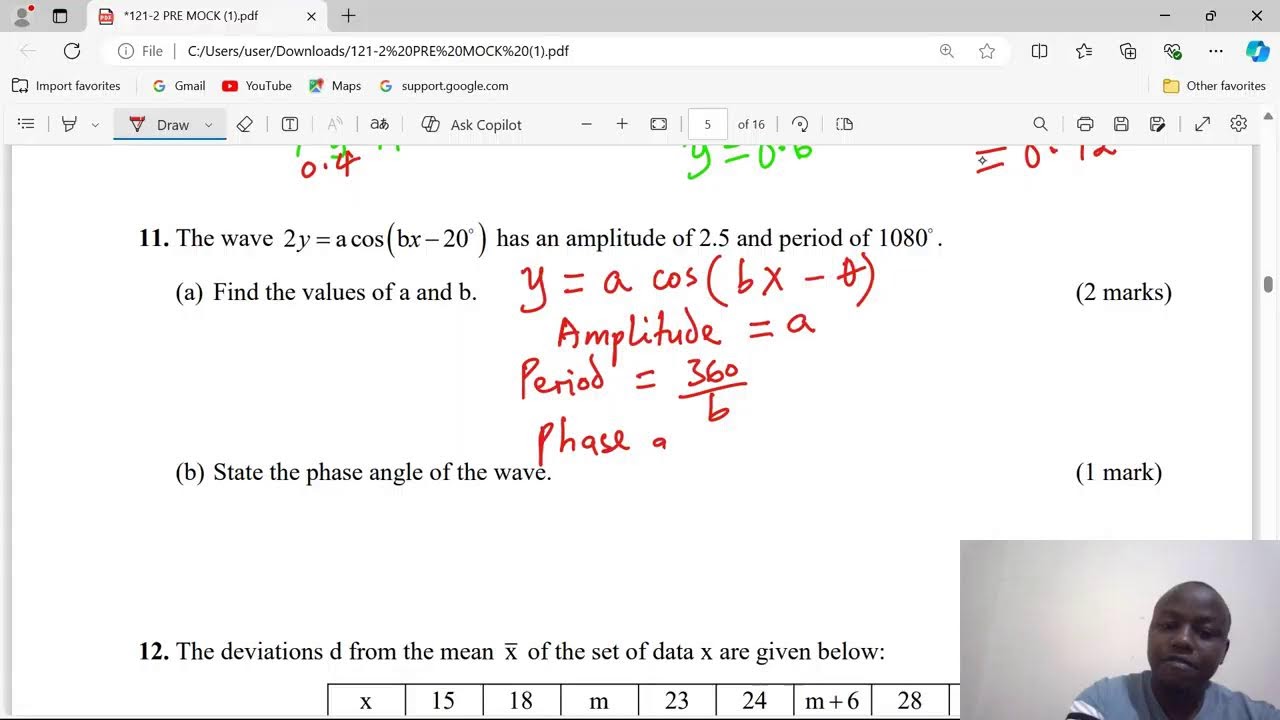Click the '(2 marks)' text
The height and width of the screenshot is (720, 1280).
1123,292
